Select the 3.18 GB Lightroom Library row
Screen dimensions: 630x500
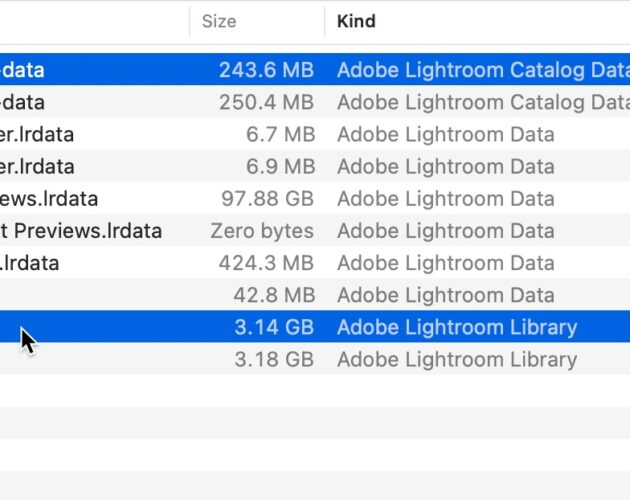(x=315, y=359)
